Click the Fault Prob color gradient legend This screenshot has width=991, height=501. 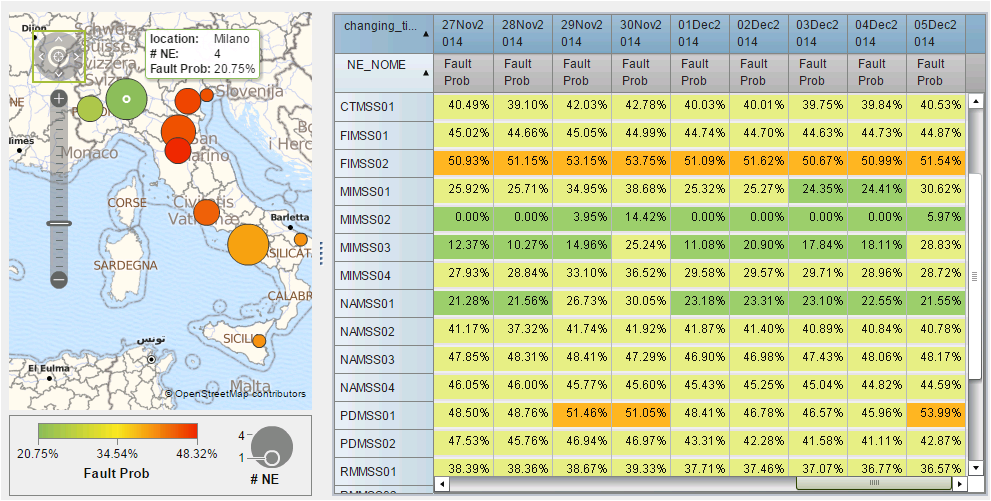(x=118, y=432)
